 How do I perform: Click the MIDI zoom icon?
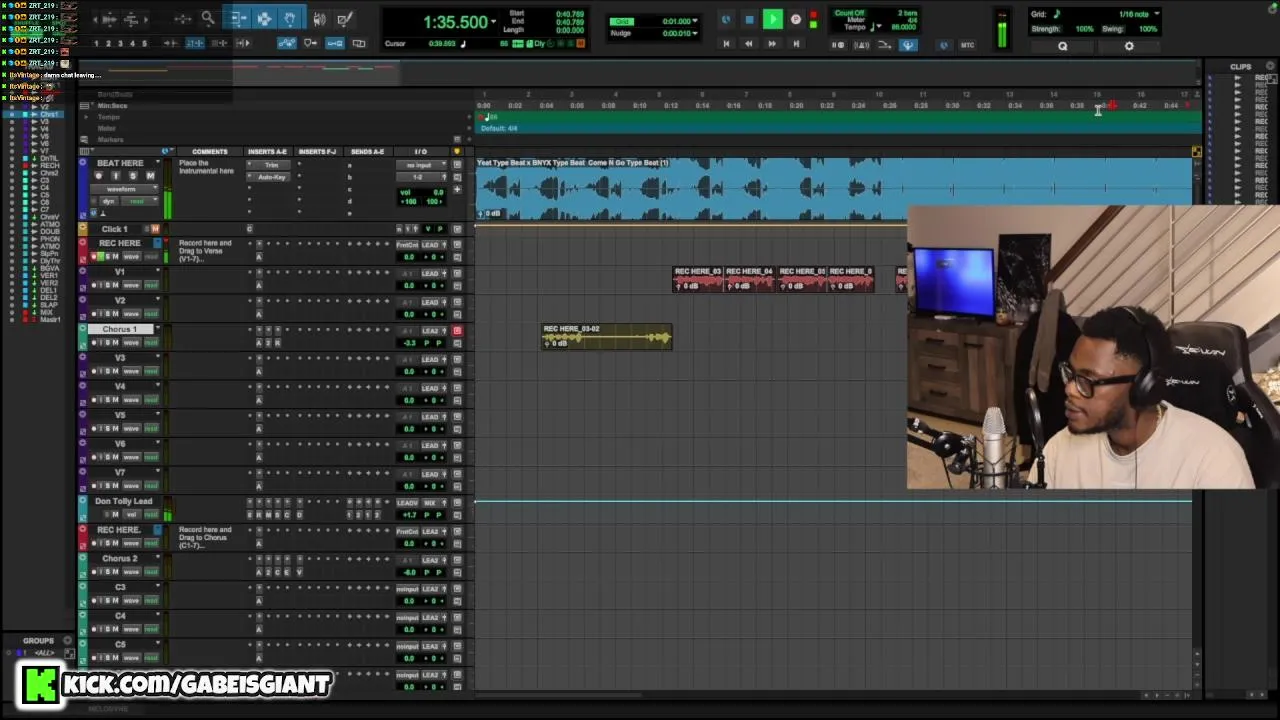[131, 20]
